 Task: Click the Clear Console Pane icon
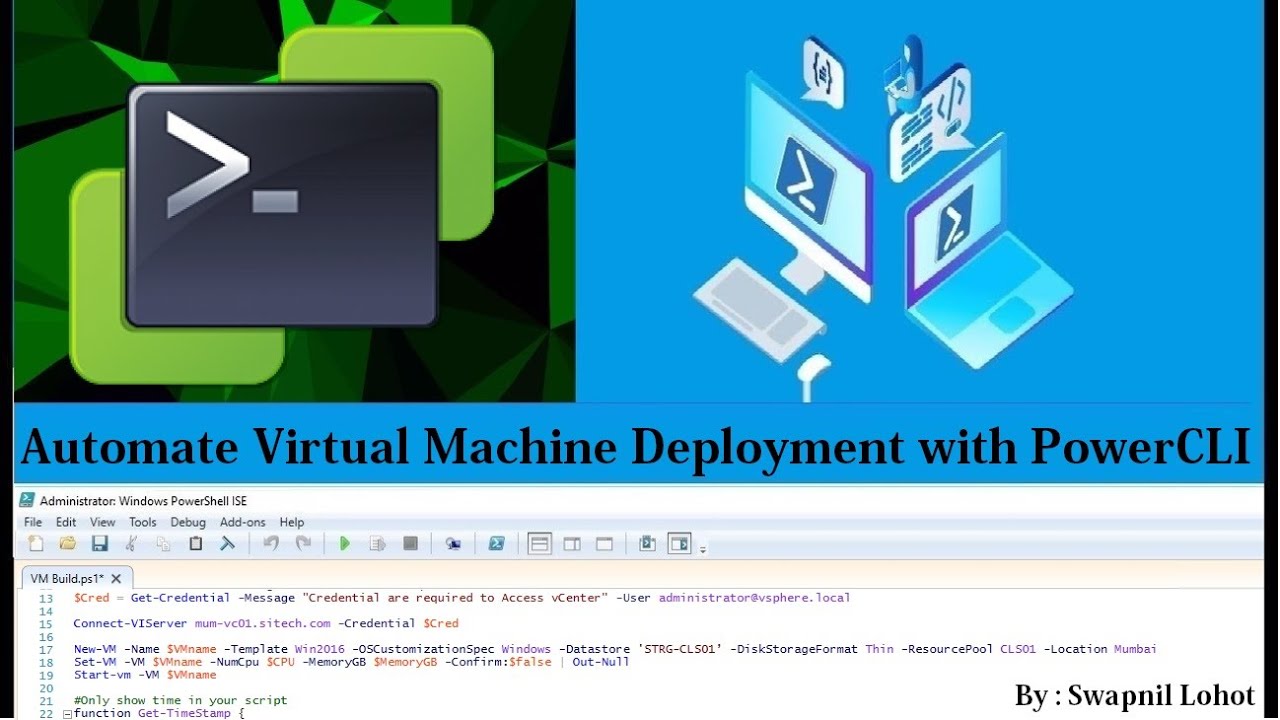[x=227, y=544]
